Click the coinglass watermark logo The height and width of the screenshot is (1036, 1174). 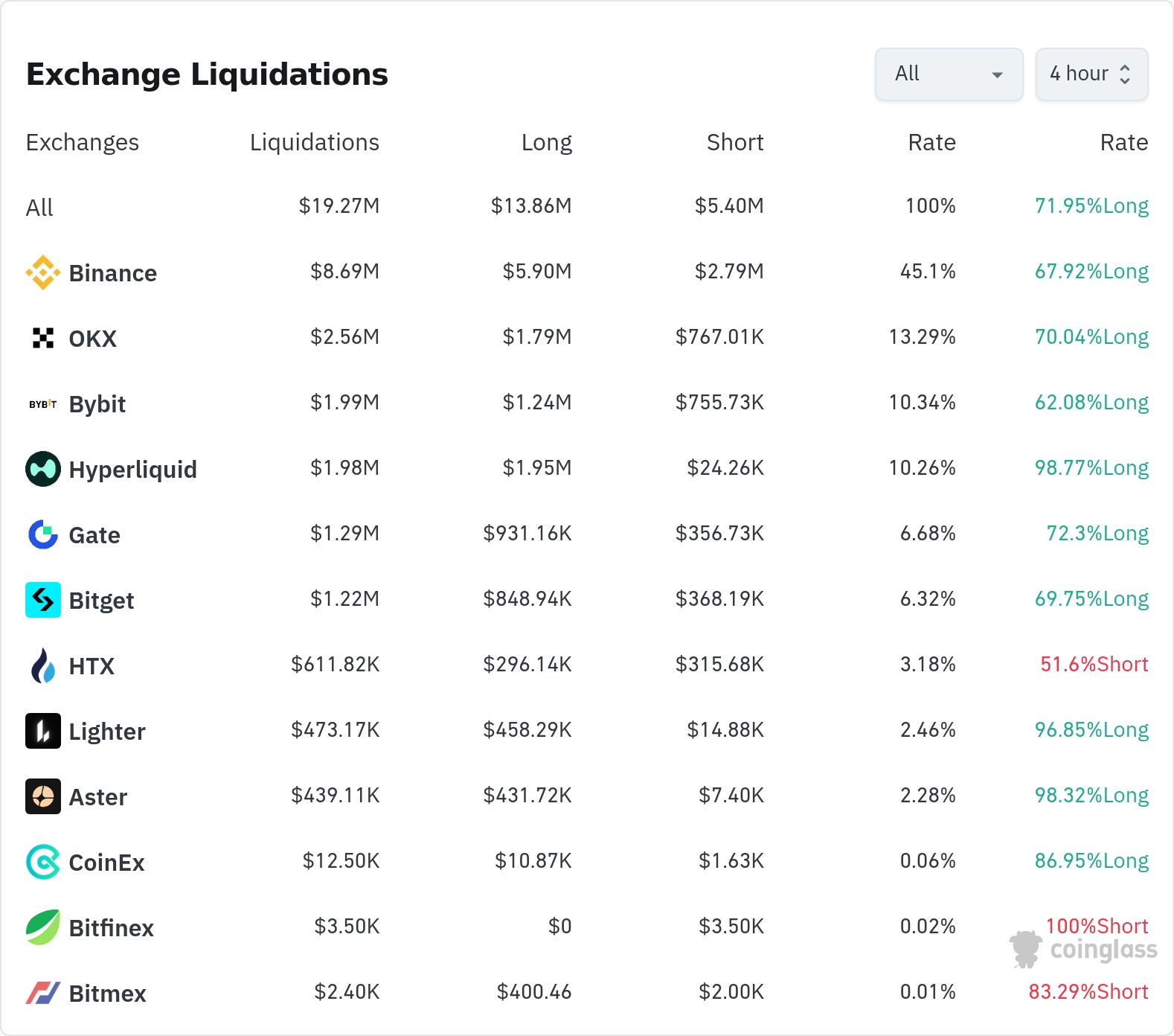click(1083, 950)
